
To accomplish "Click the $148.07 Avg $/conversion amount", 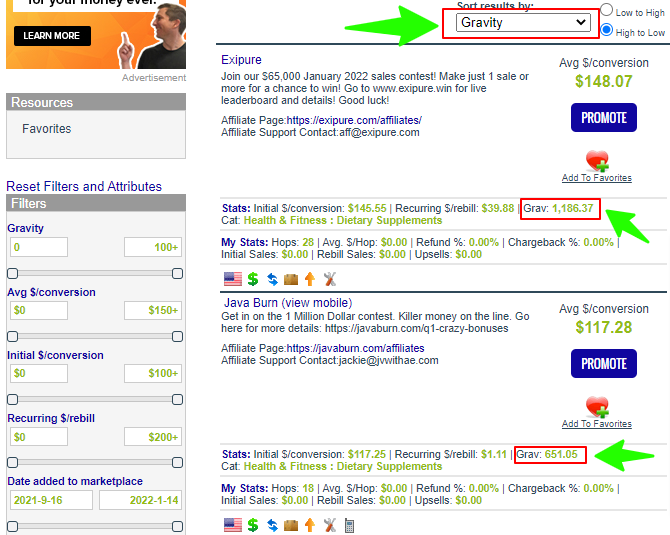I will coord(604,81).
